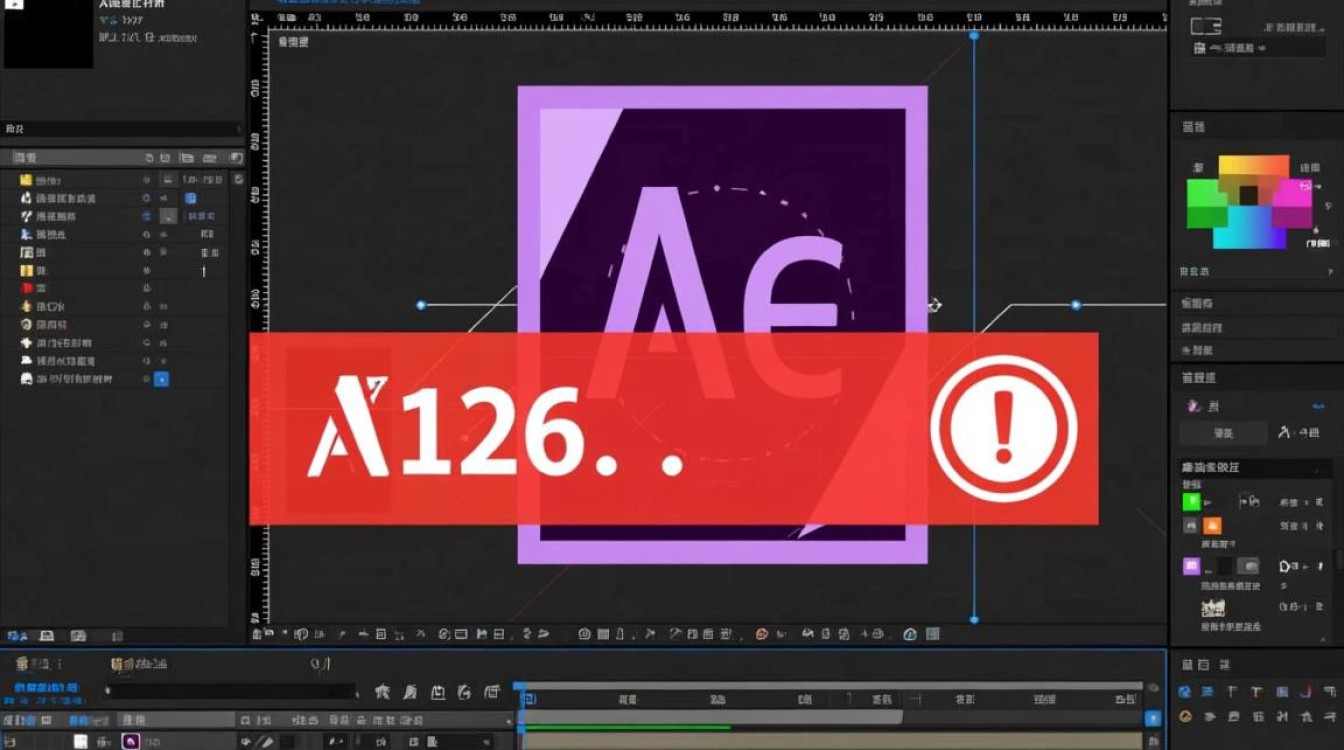Select the first timeline composition tab
The height and width of the screenshot is (750, 1344).
pos(33,664)
